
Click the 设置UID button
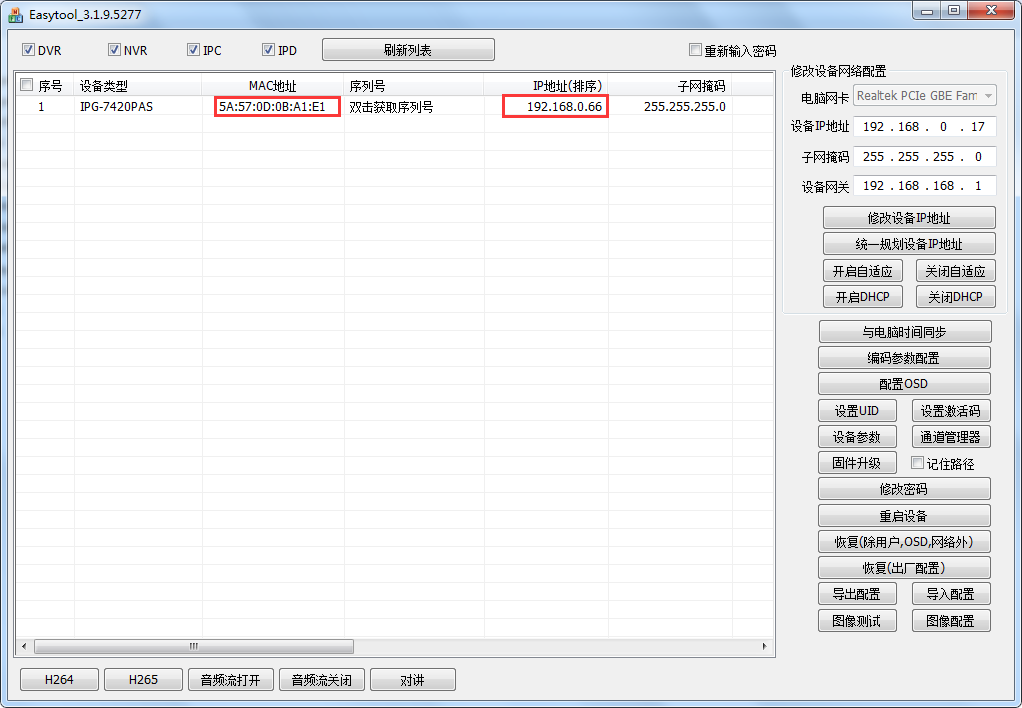coord(857,411)
